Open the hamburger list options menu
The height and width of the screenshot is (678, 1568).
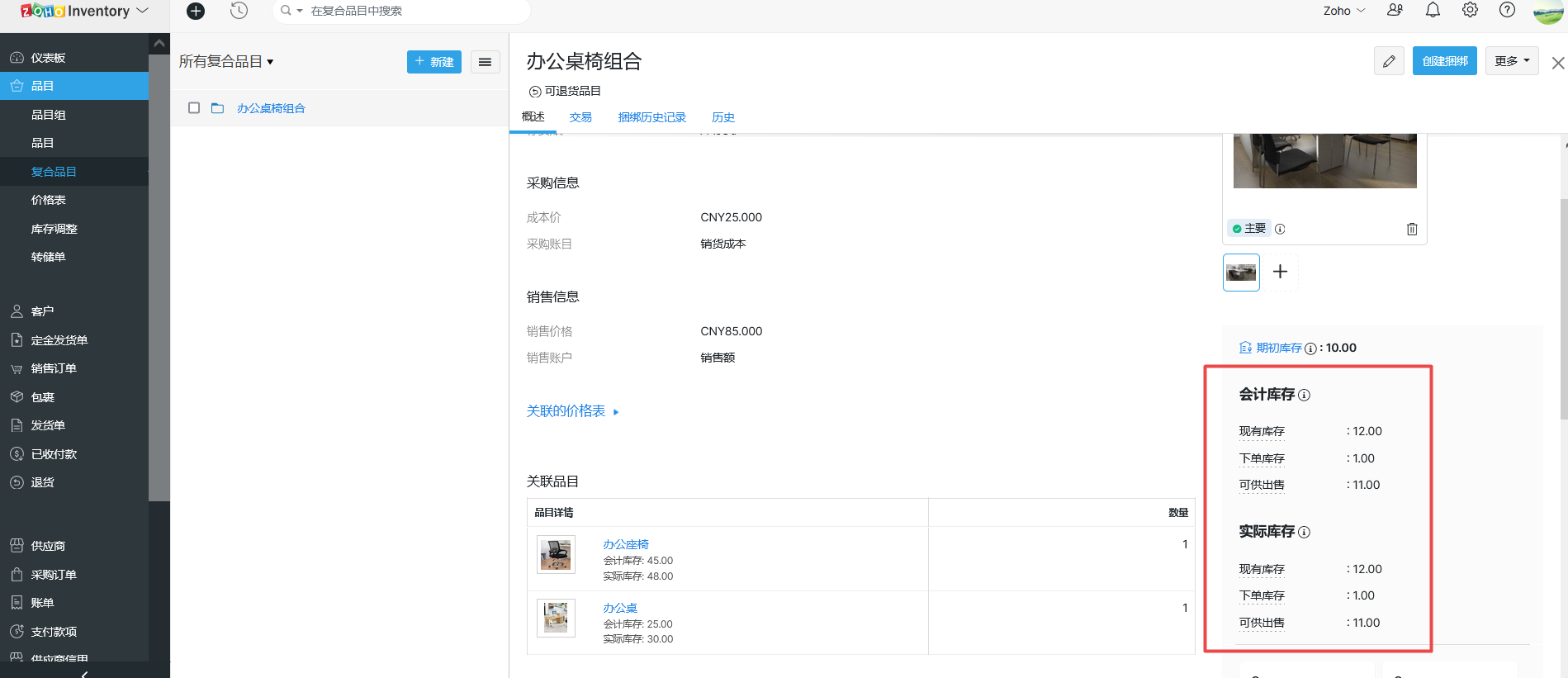[485, 62]
